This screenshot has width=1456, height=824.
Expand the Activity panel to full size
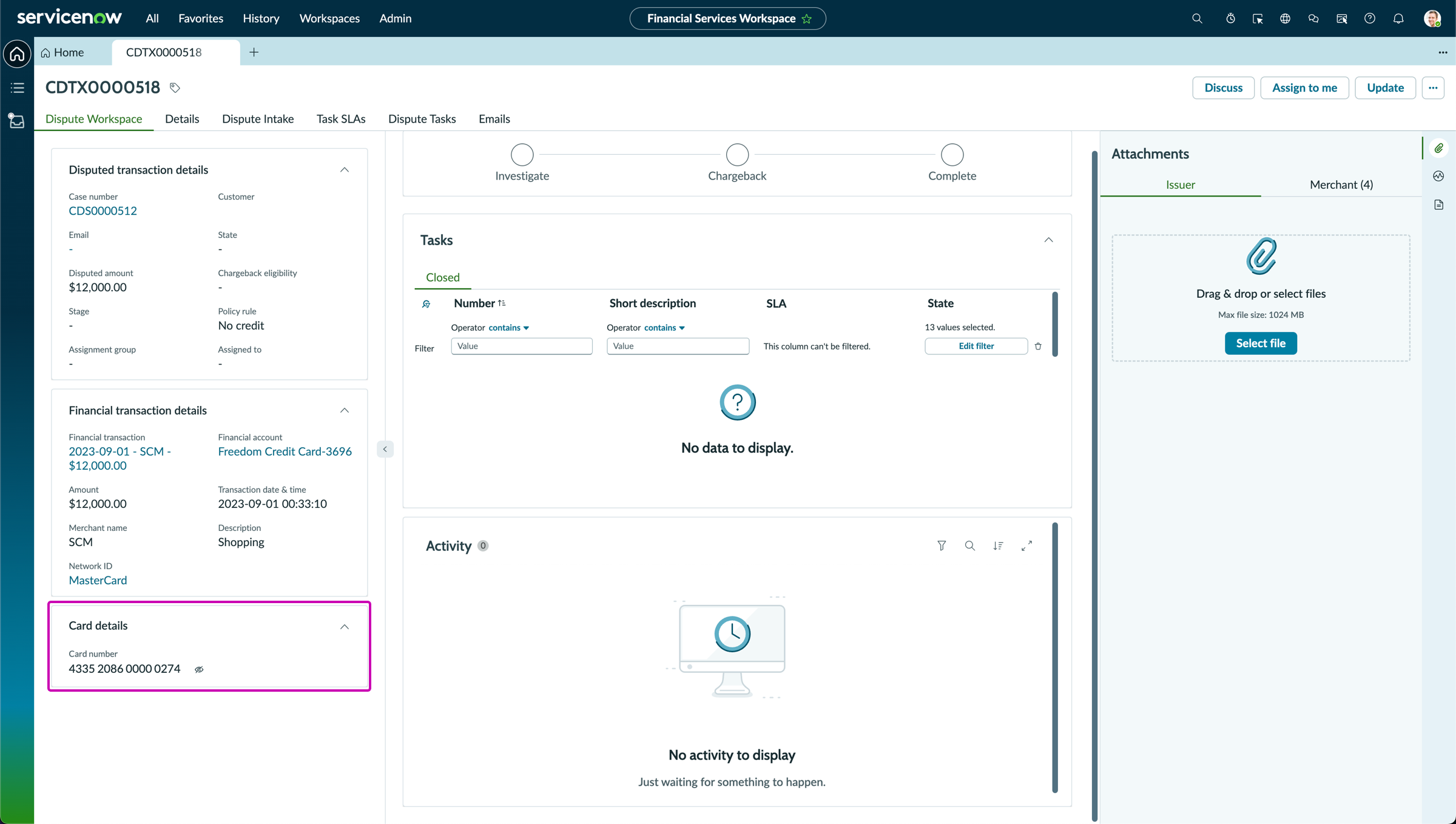click(x=1026, y=545)
